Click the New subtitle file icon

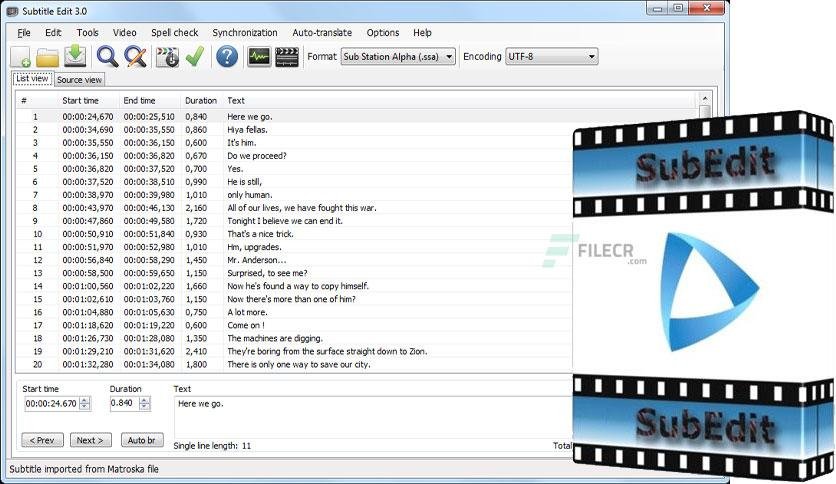click(x=21, y=57)
